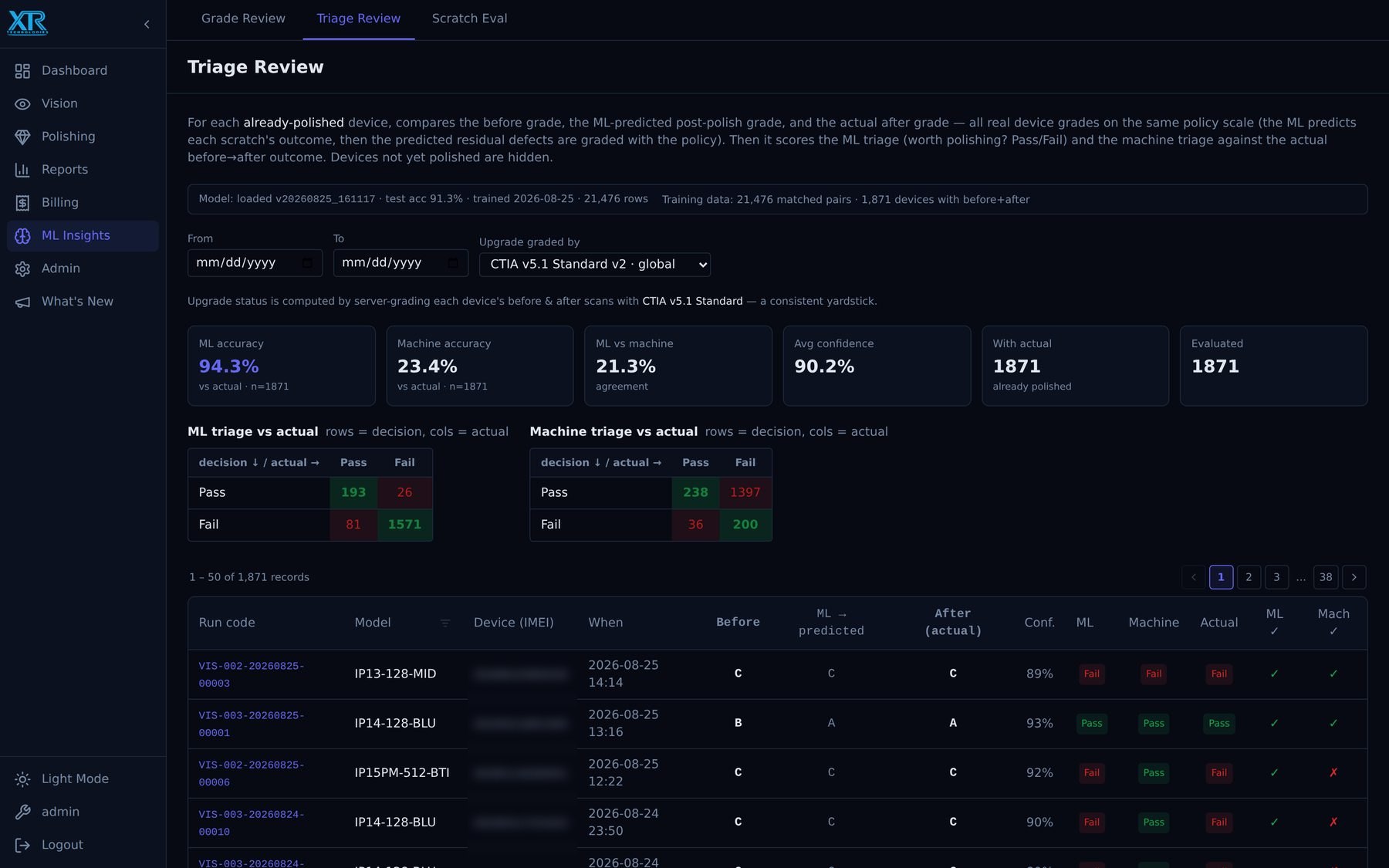
Task: Click the Vision eye icon
Action: pyautogui.click(x=22, y=104)
